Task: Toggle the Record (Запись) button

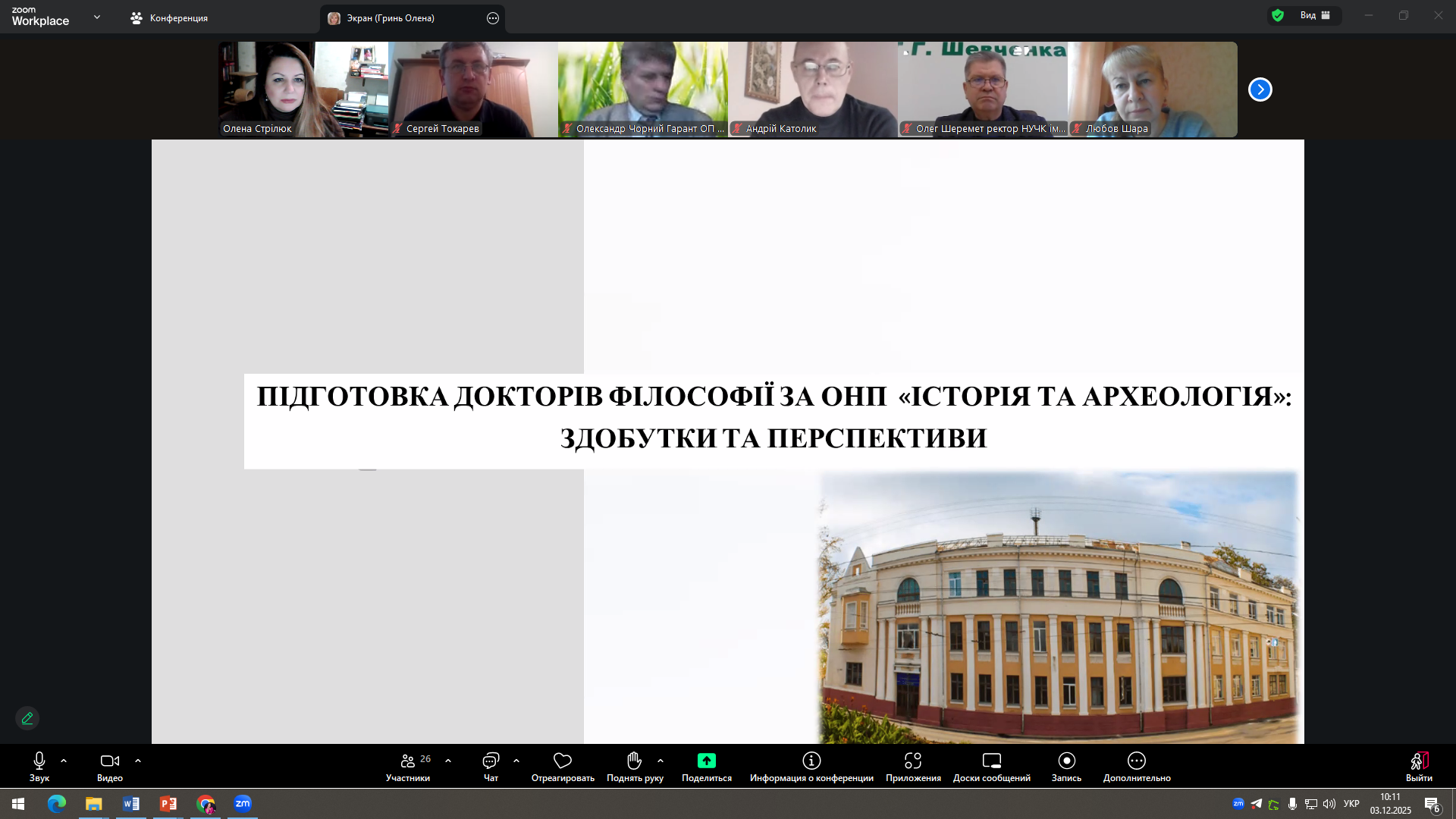Action: pyautogui.click(x=1066, y=766)
